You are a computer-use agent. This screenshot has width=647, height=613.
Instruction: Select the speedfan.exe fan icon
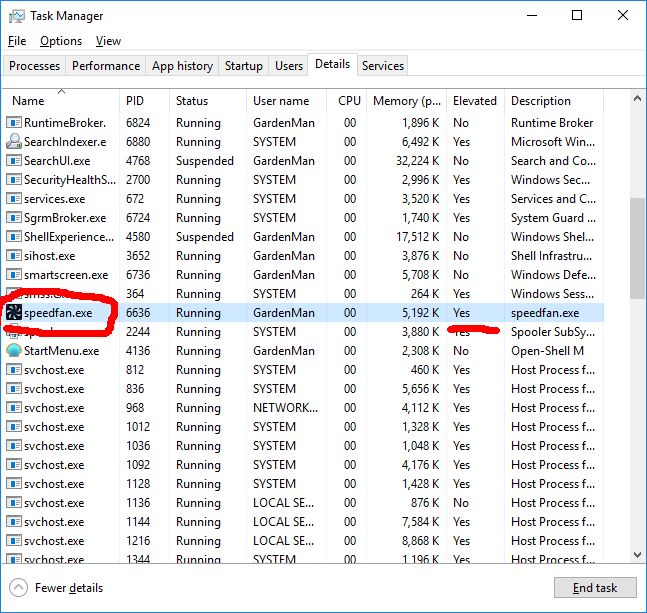pyautogui.click(x=14, y=313)
